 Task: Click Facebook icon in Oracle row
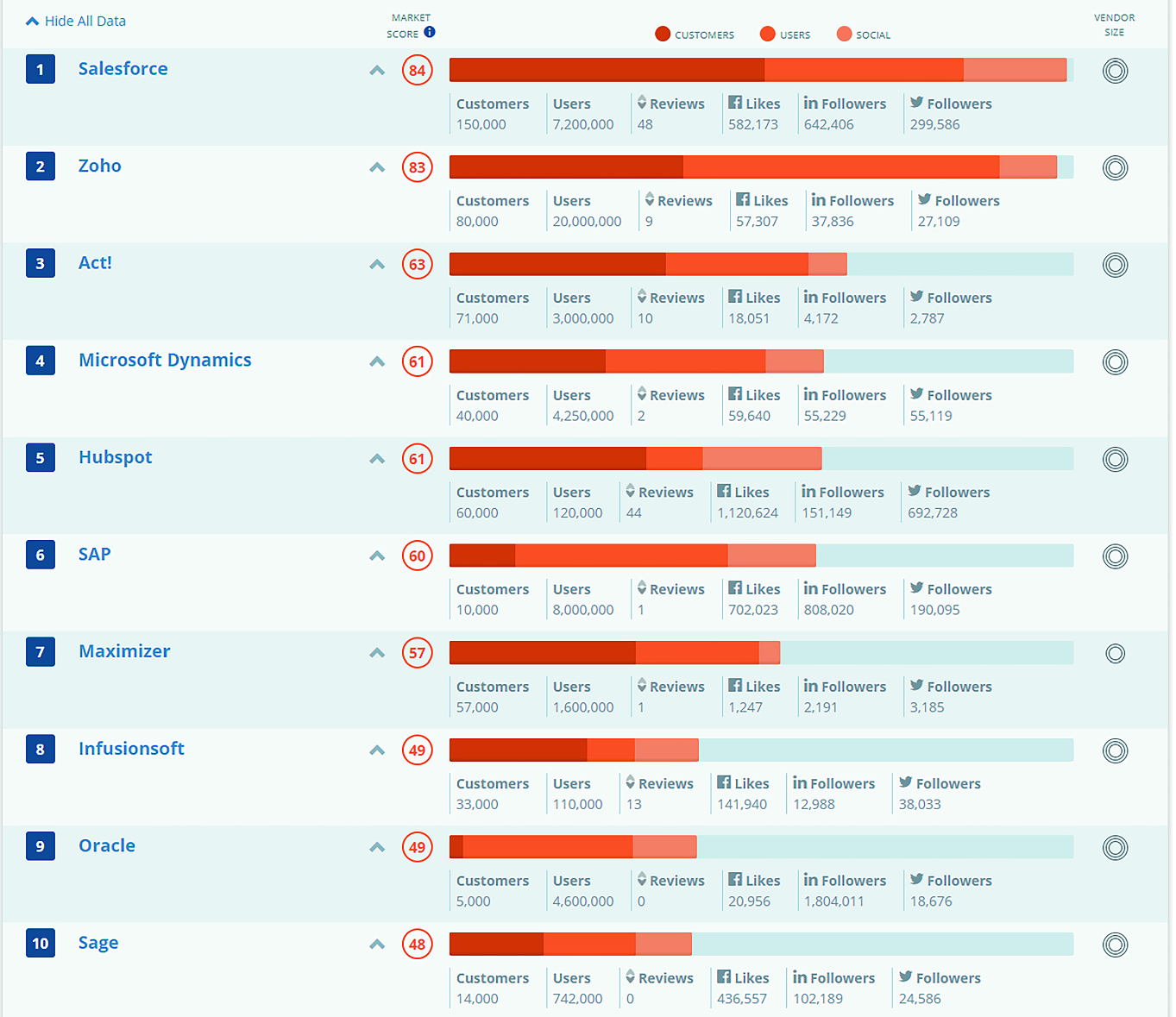735,879
